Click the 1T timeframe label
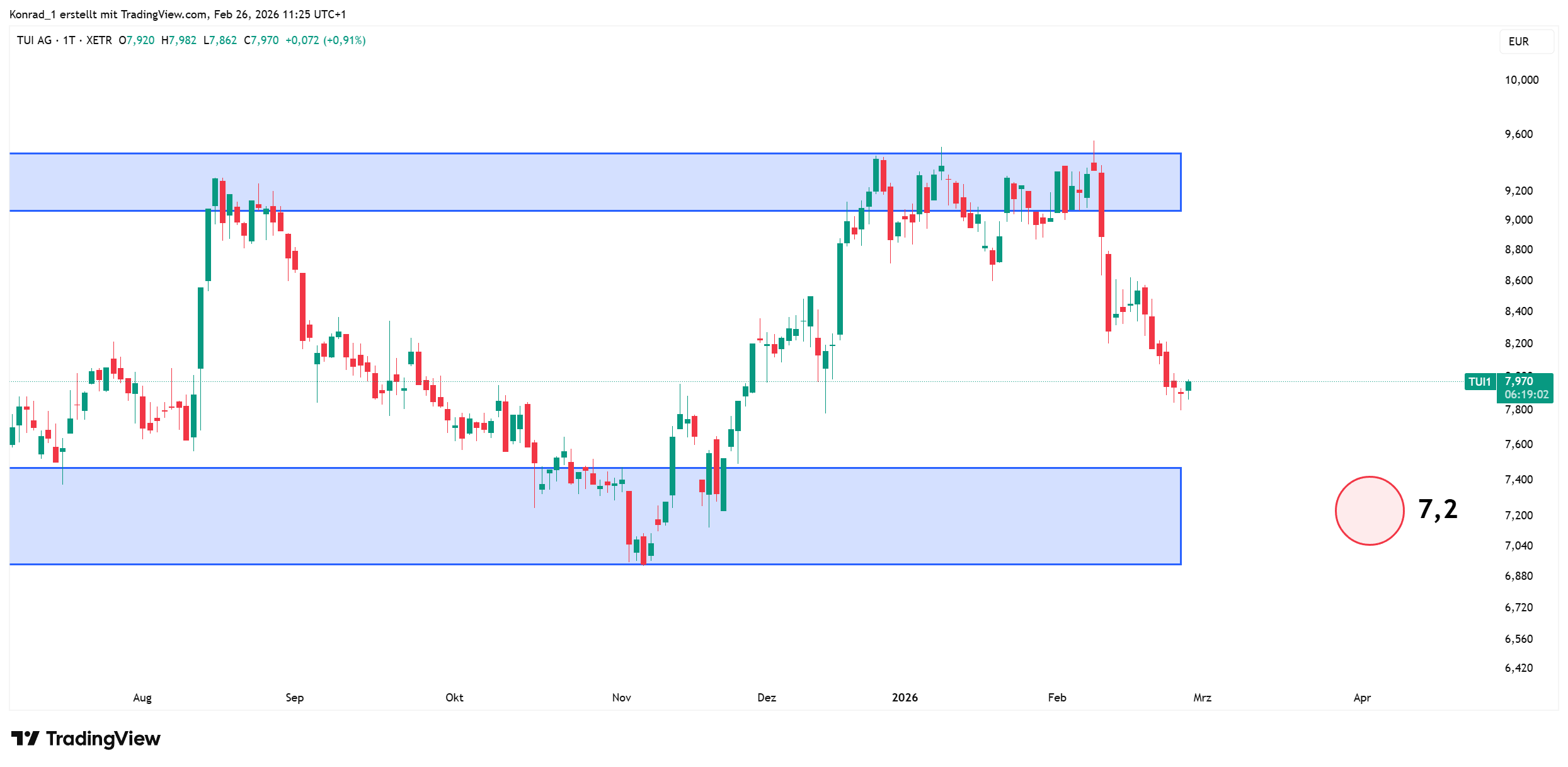The width and height of the screenshot is (1568, 767). (x=69, y=40)
